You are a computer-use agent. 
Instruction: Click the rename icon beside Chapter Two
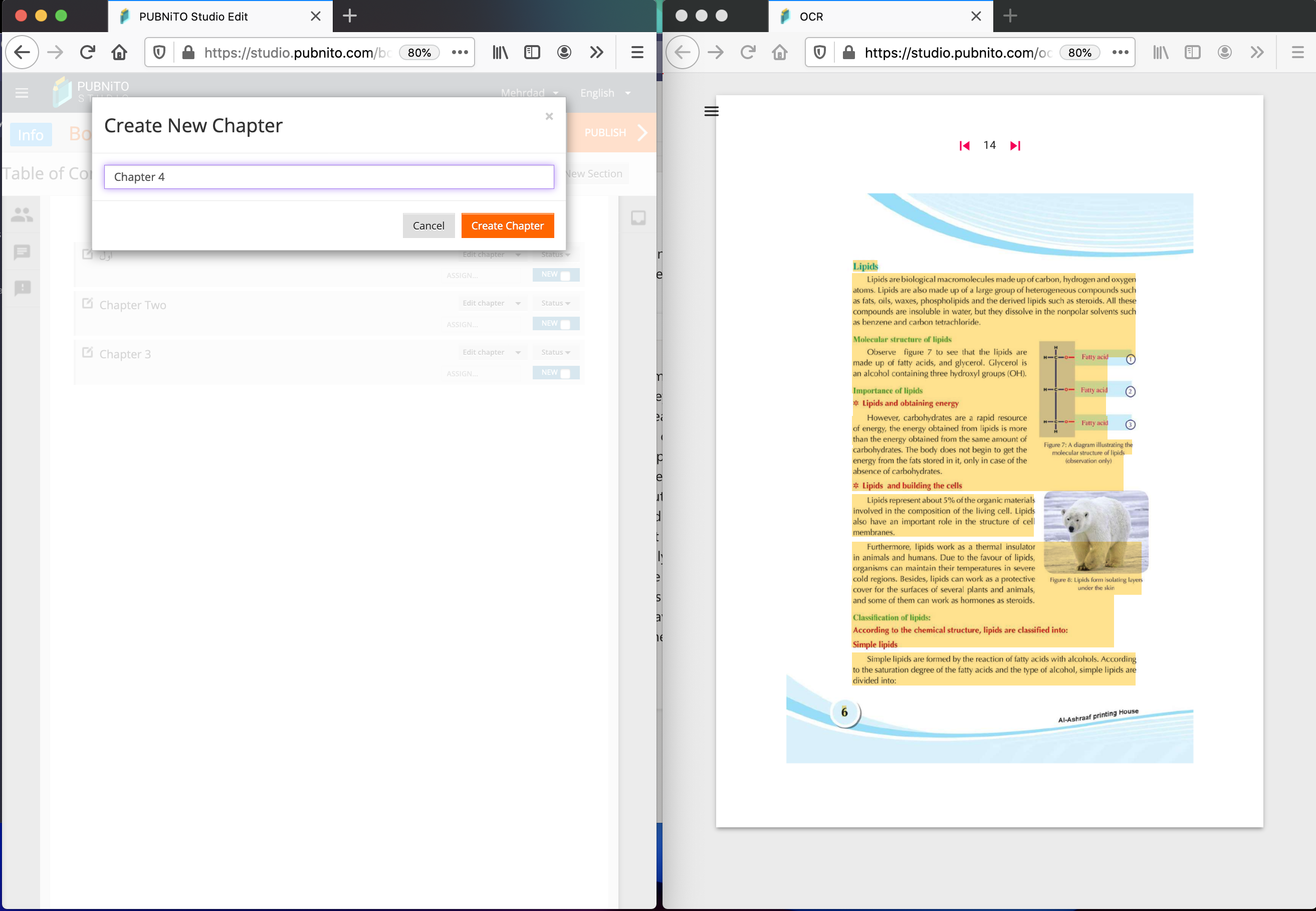87,303
